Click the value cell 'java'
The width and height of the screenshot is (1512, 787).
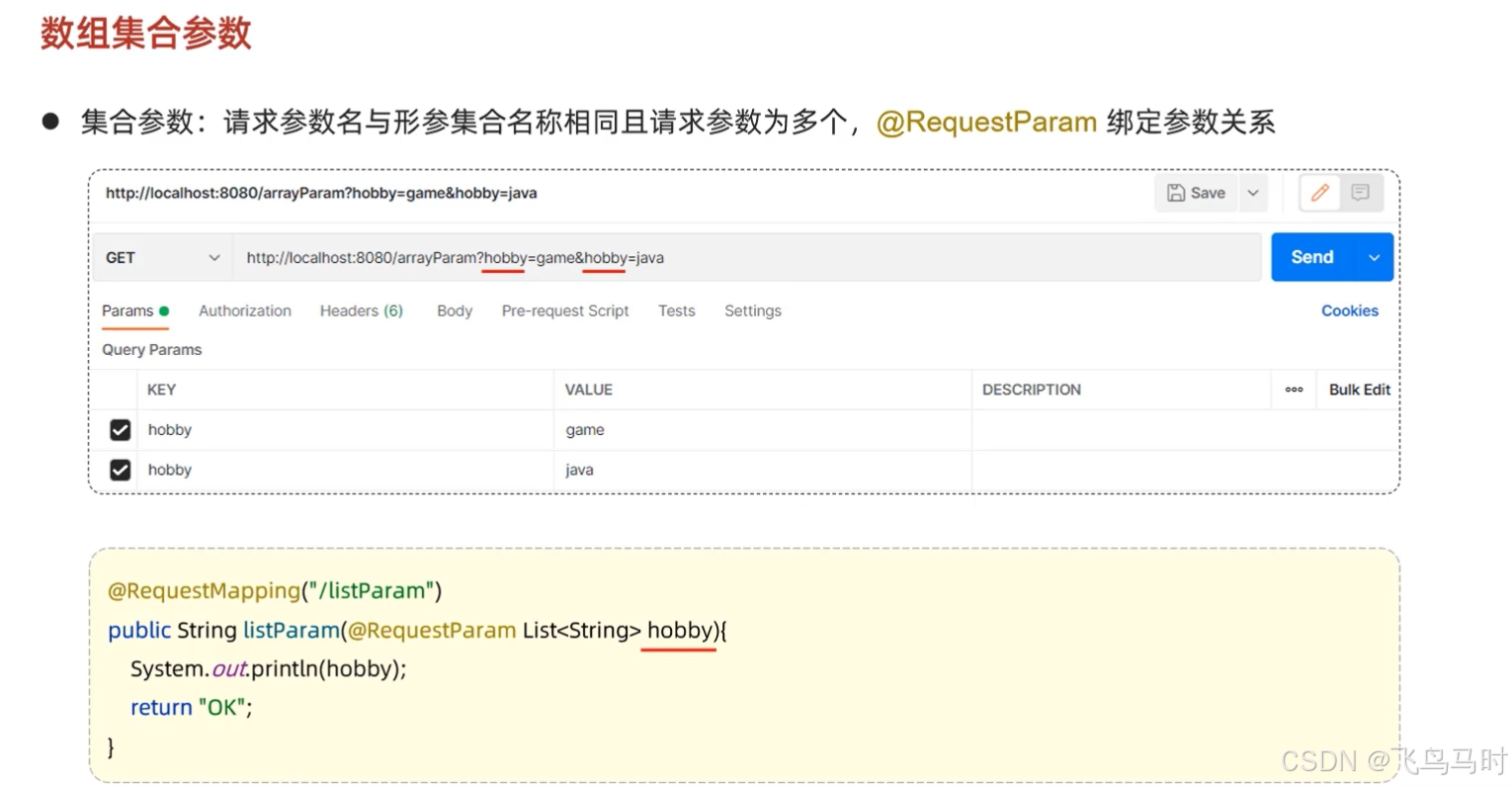pyautogui.click(x=763, y=470)
